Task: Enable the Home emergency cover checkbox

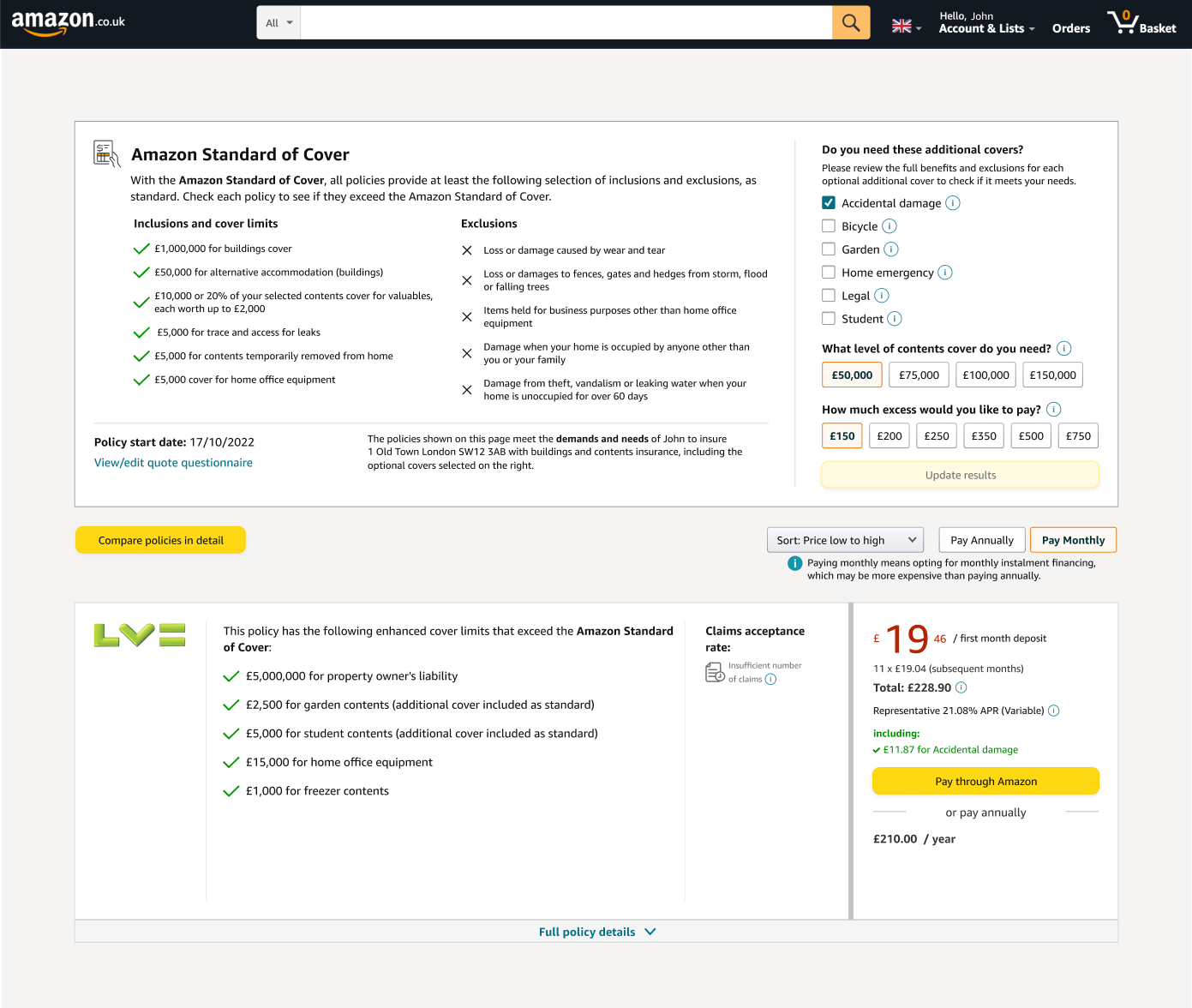Action: click(x=829, y=272)
